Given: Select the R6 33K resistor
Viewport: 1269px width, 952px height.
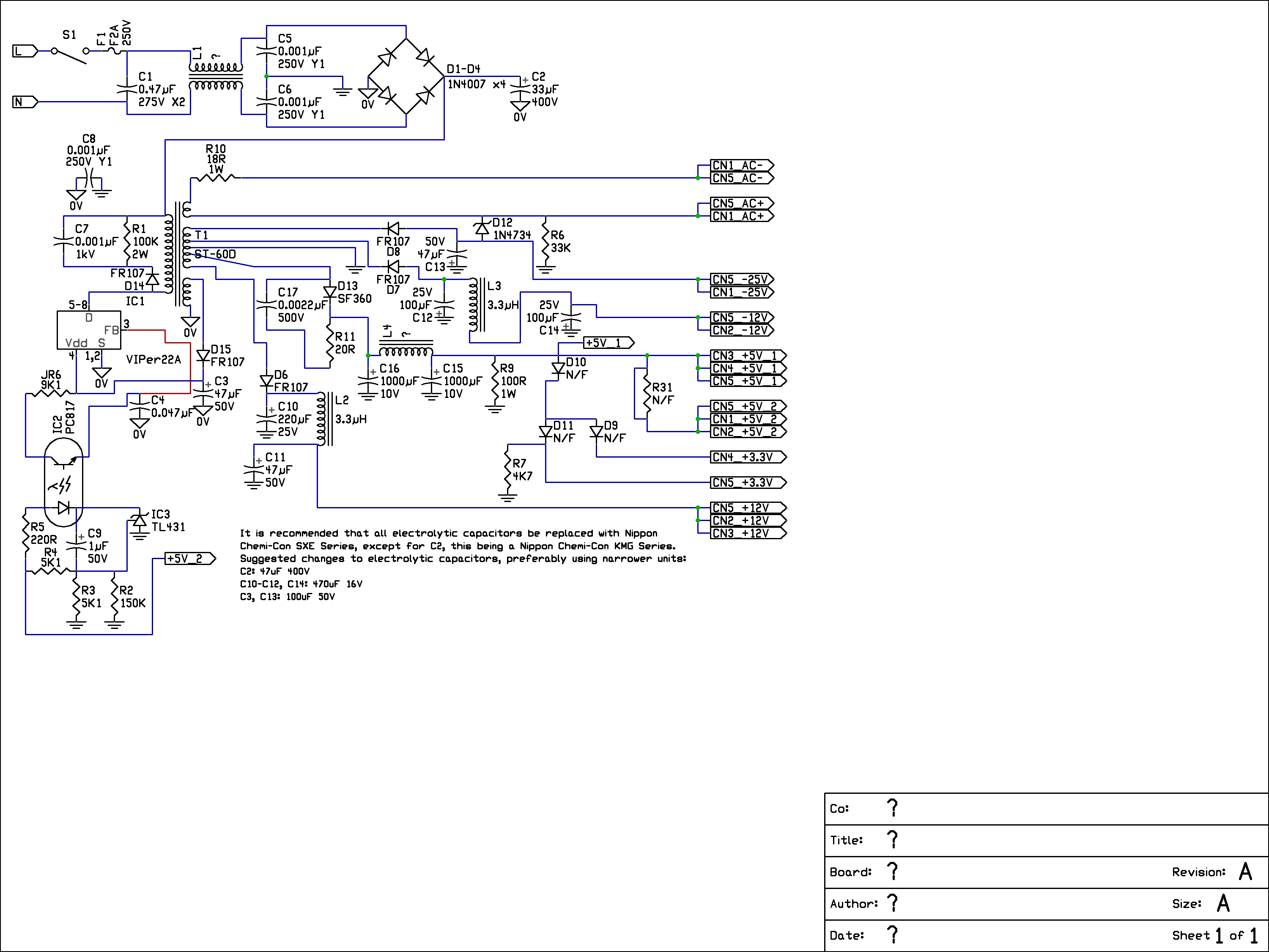Looking at the screenshot, I should 545,241.
